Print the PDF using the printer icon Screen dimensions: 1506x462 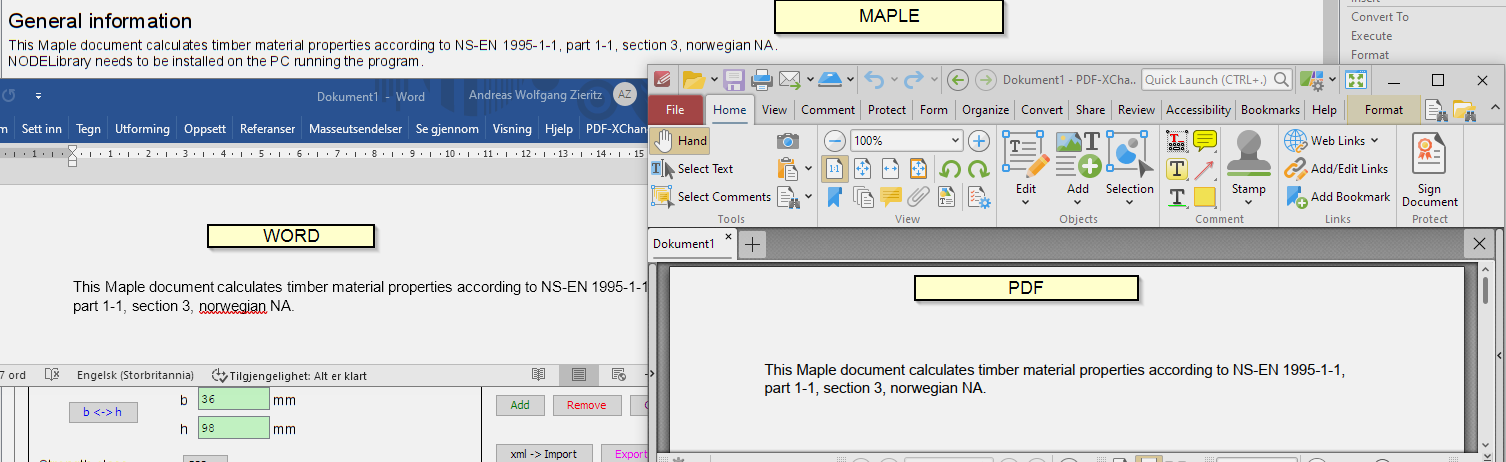click(x=761, y=80)
